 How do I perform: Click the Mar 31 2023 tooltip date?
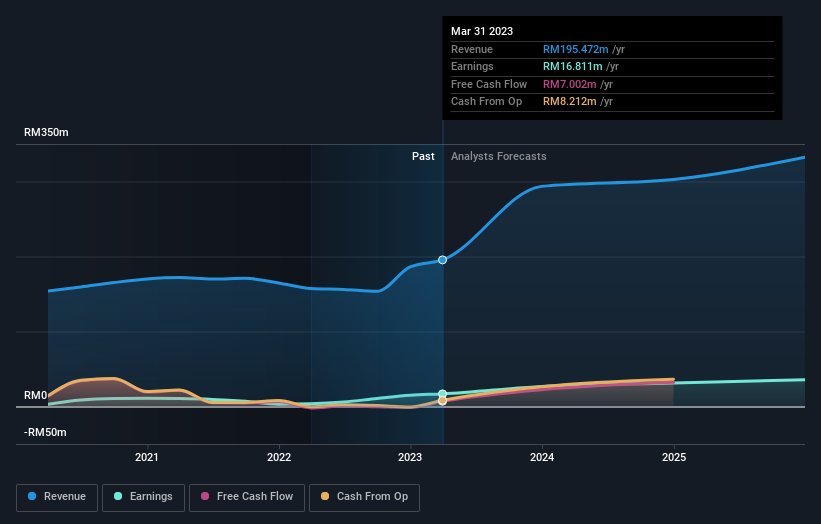482,31
